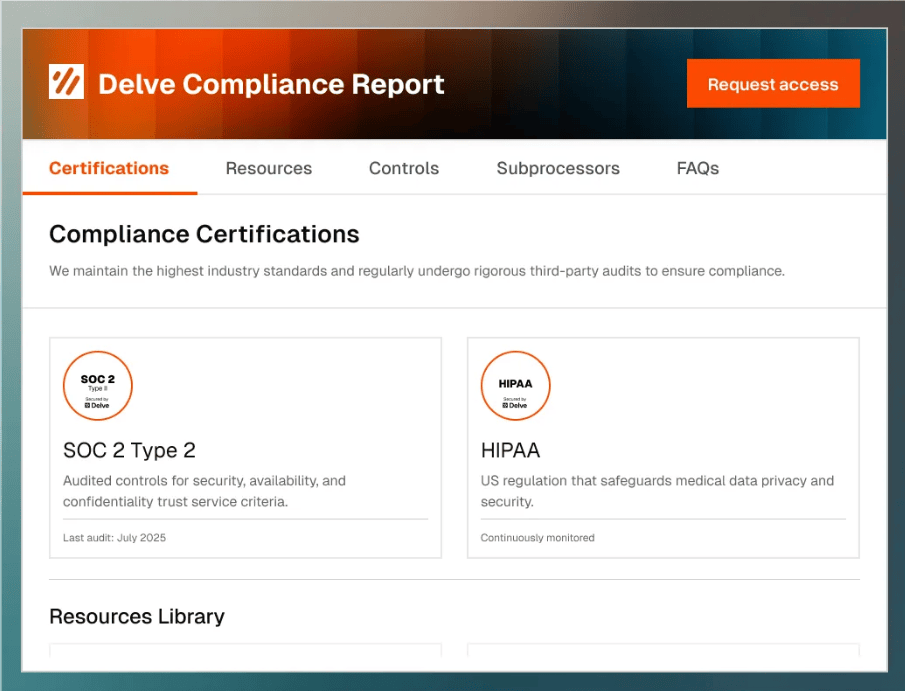Click the Delve logo icon in header
This screenshot has height=691, width=905.
pyautogui.click(x=65, y=82)
